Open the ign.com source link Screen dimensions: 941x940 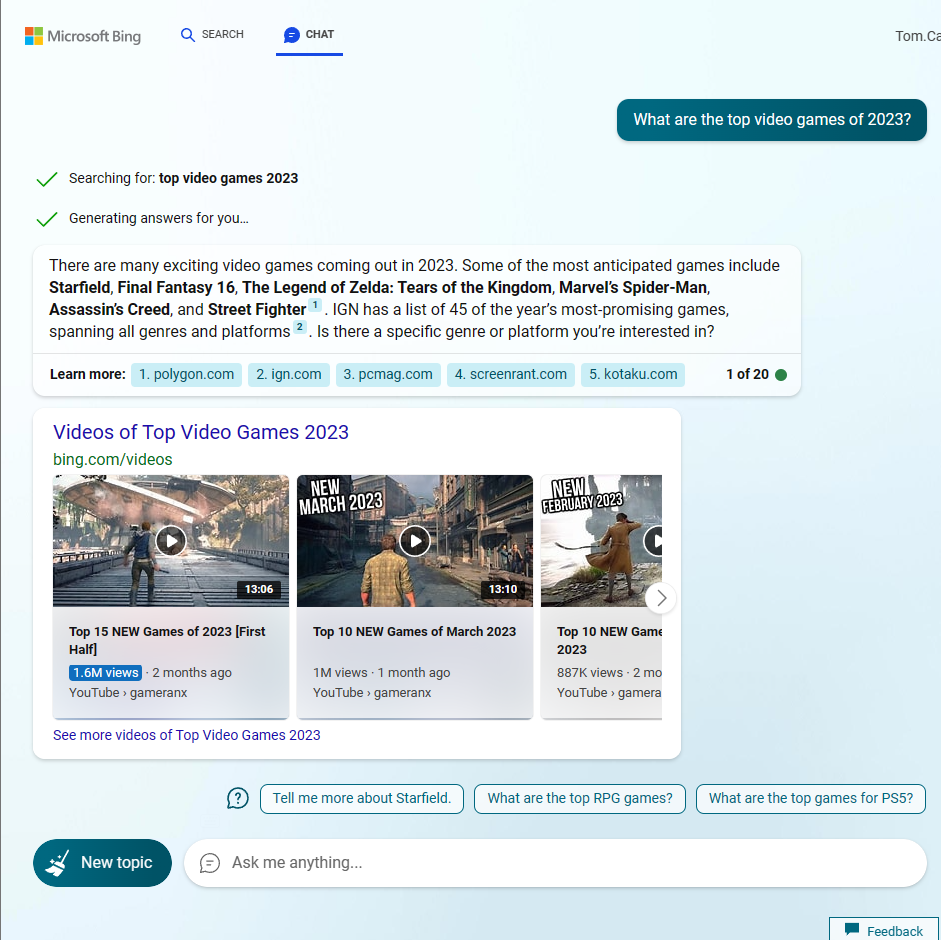point(288,375)
